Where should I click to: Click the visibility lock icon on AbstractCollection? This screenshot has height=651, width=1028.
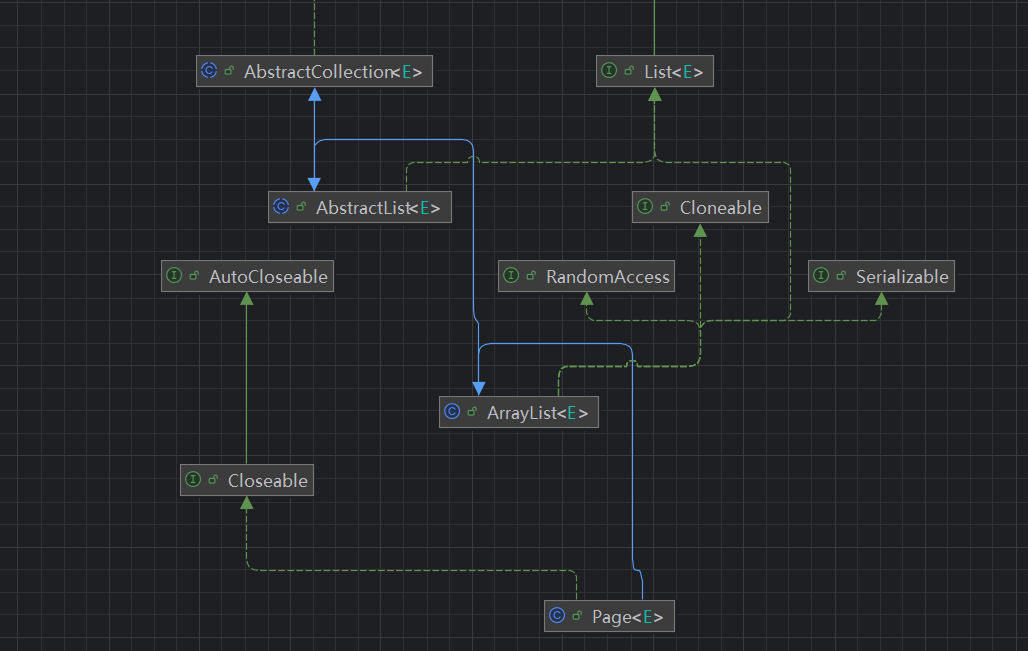(x=229, y=70)
